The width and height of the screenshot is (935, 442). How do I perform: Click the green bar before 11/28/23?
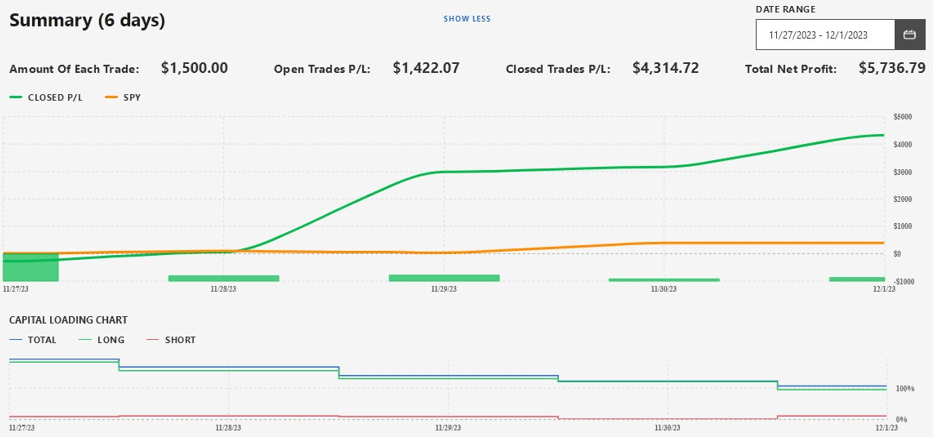click(223, 278)
